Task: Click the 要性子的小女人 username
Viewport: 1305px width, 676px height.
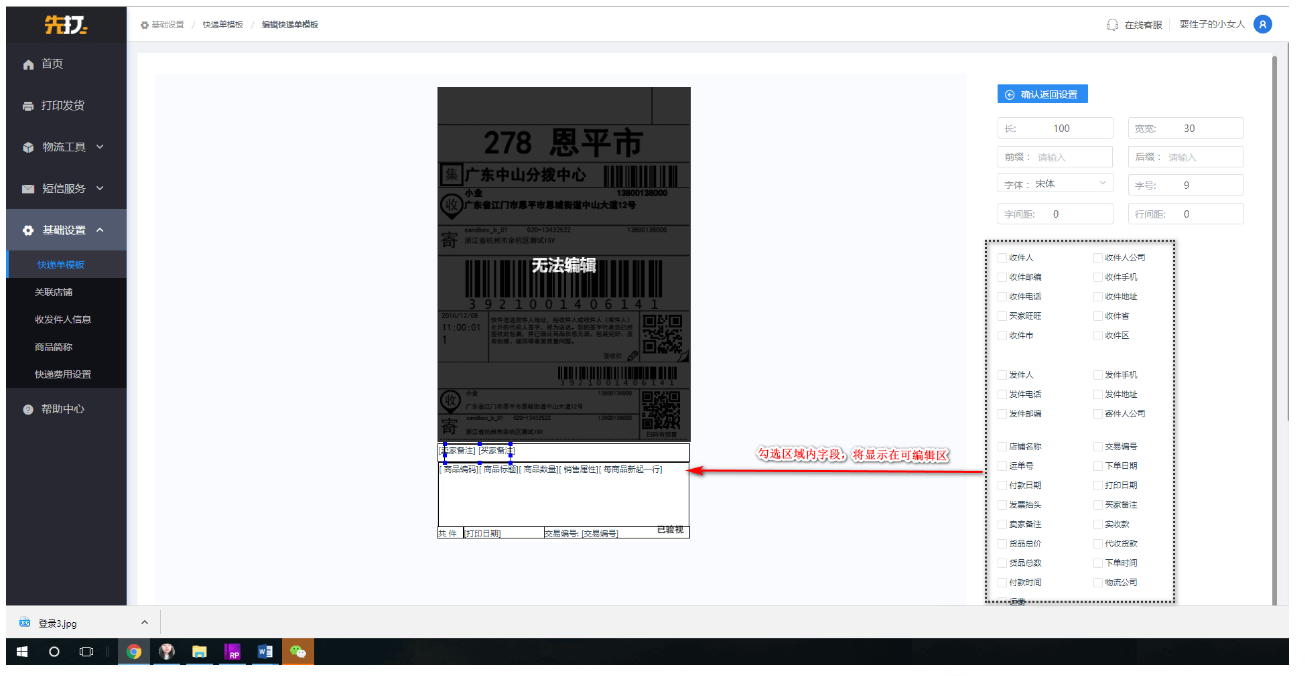Action: coord(1212,24)
